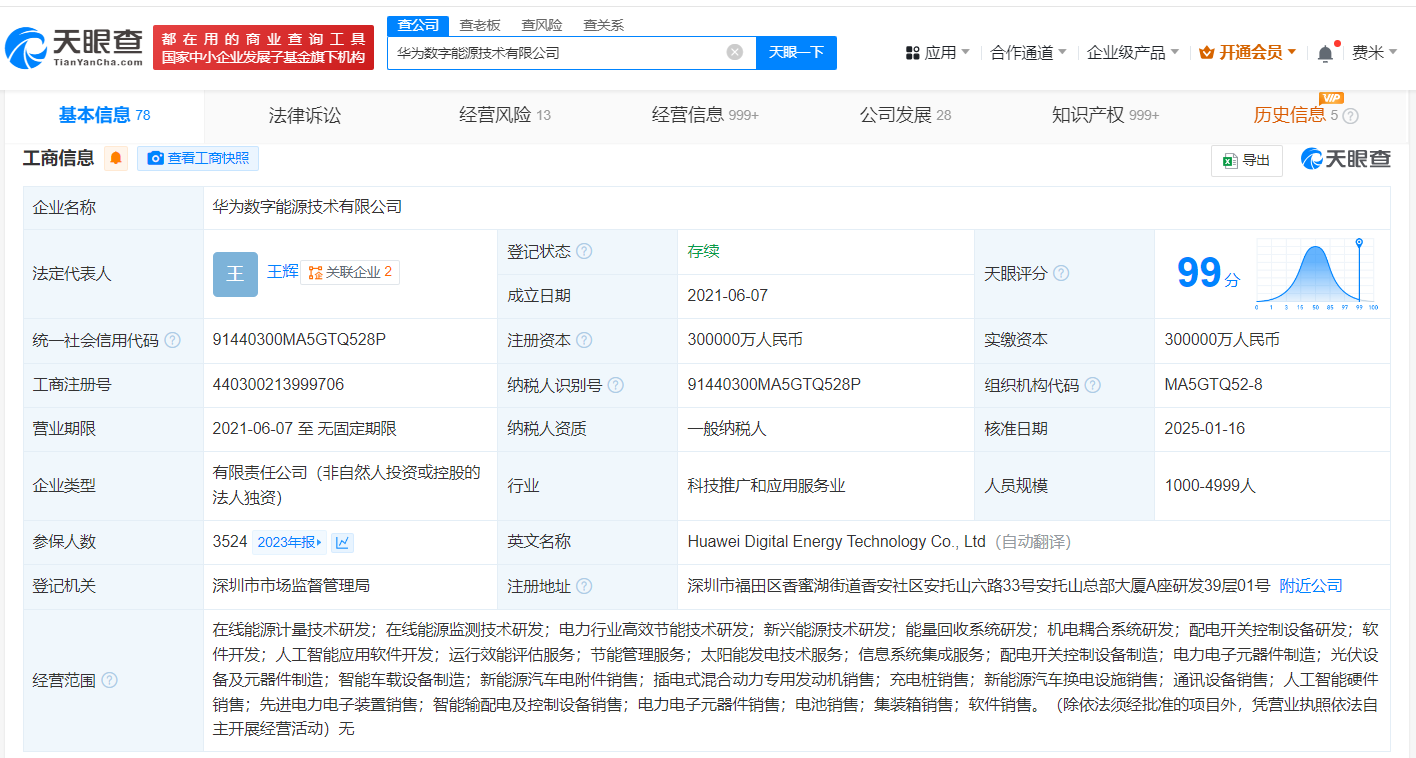1416x758 pixels.
Task: Click the apps grid icon beside 应用
Action: [x=912, y=52]
